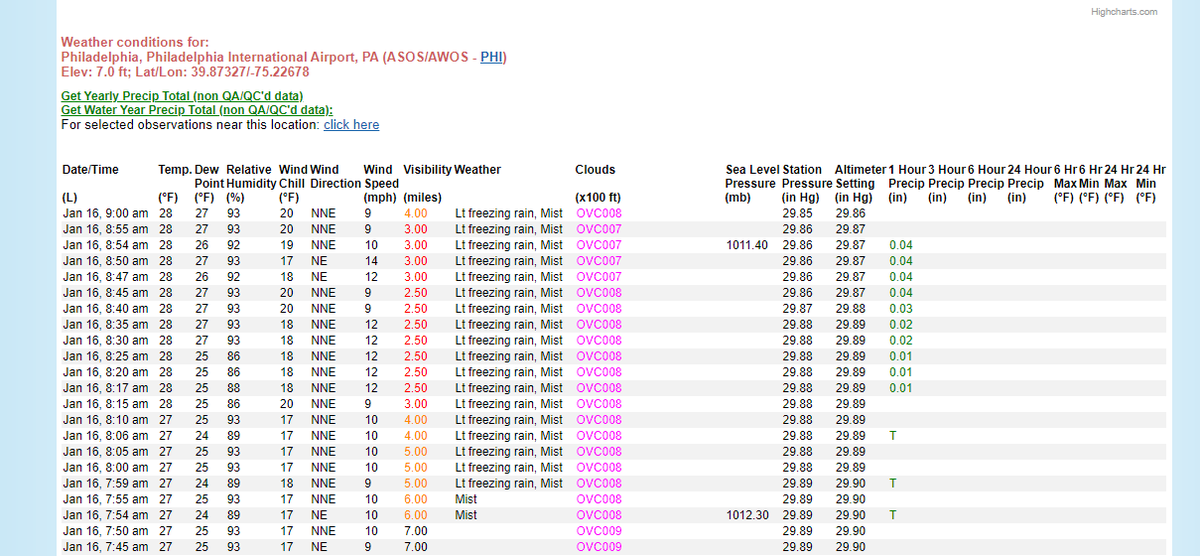Click the 'Jan 16, 8:47 am' timestamp
This screenshot has width=1200, height=556.
105,277
